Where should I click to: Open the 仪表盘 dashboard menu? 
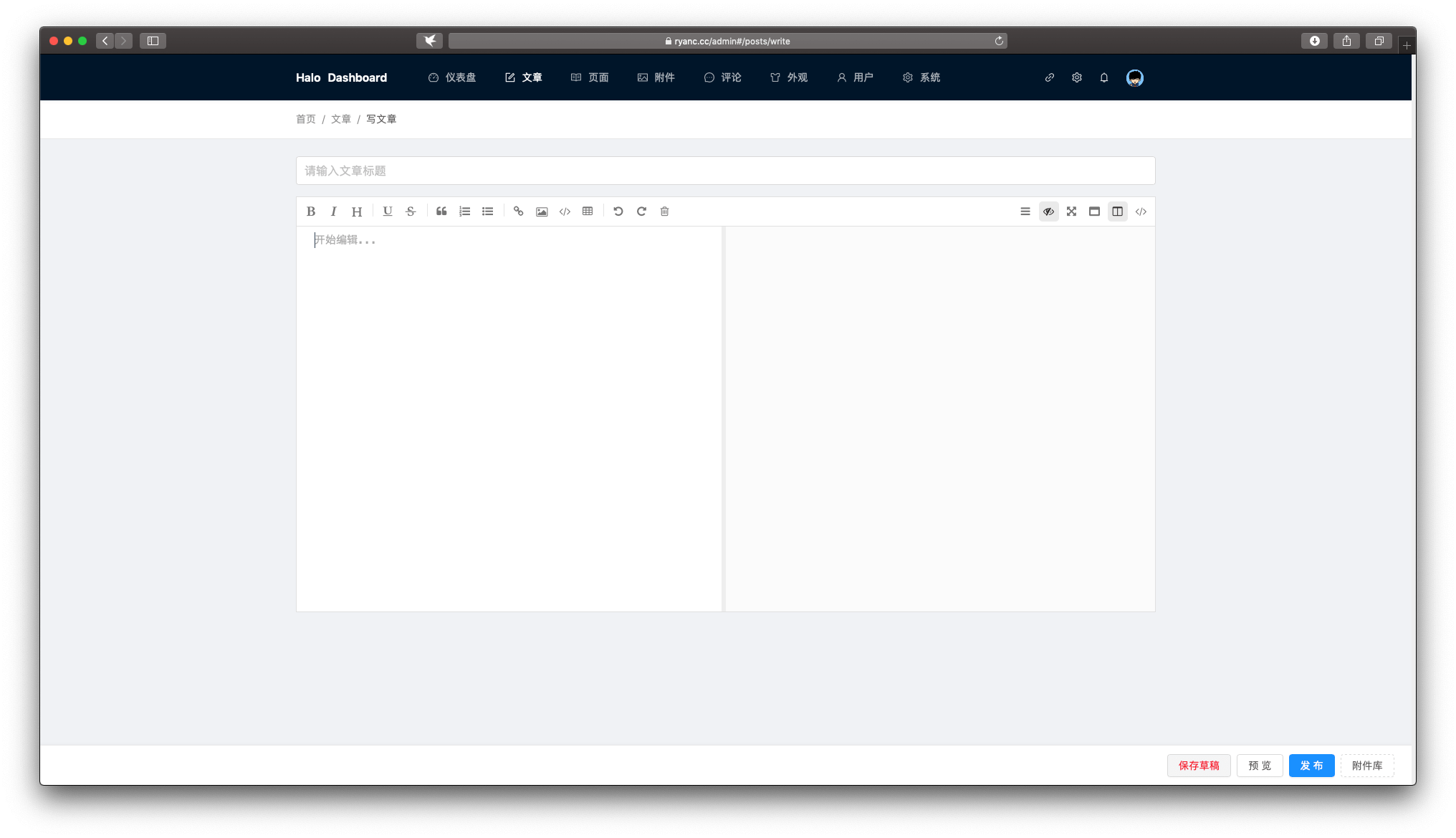(x=452, y=77)
